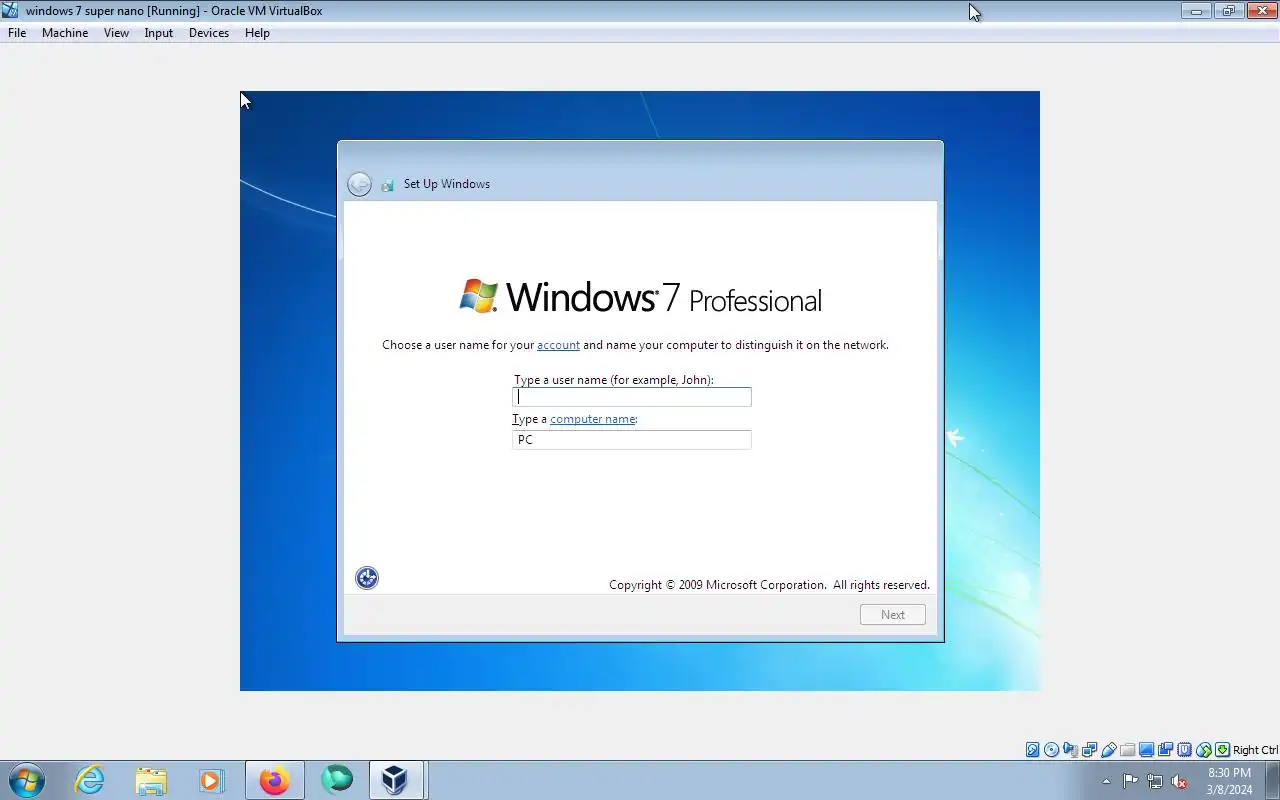Click the Windows Start orb

tap(27, 780)
